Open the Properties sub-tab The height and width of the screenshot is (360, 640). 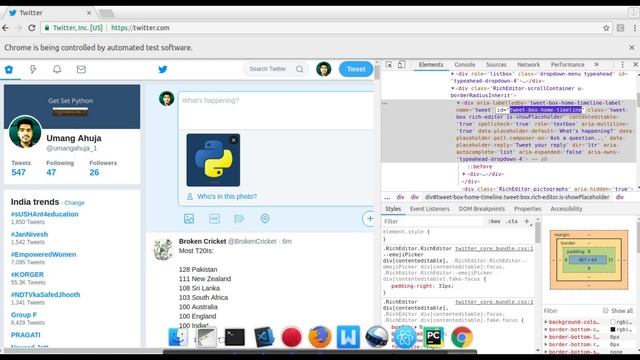coord(527,209)
